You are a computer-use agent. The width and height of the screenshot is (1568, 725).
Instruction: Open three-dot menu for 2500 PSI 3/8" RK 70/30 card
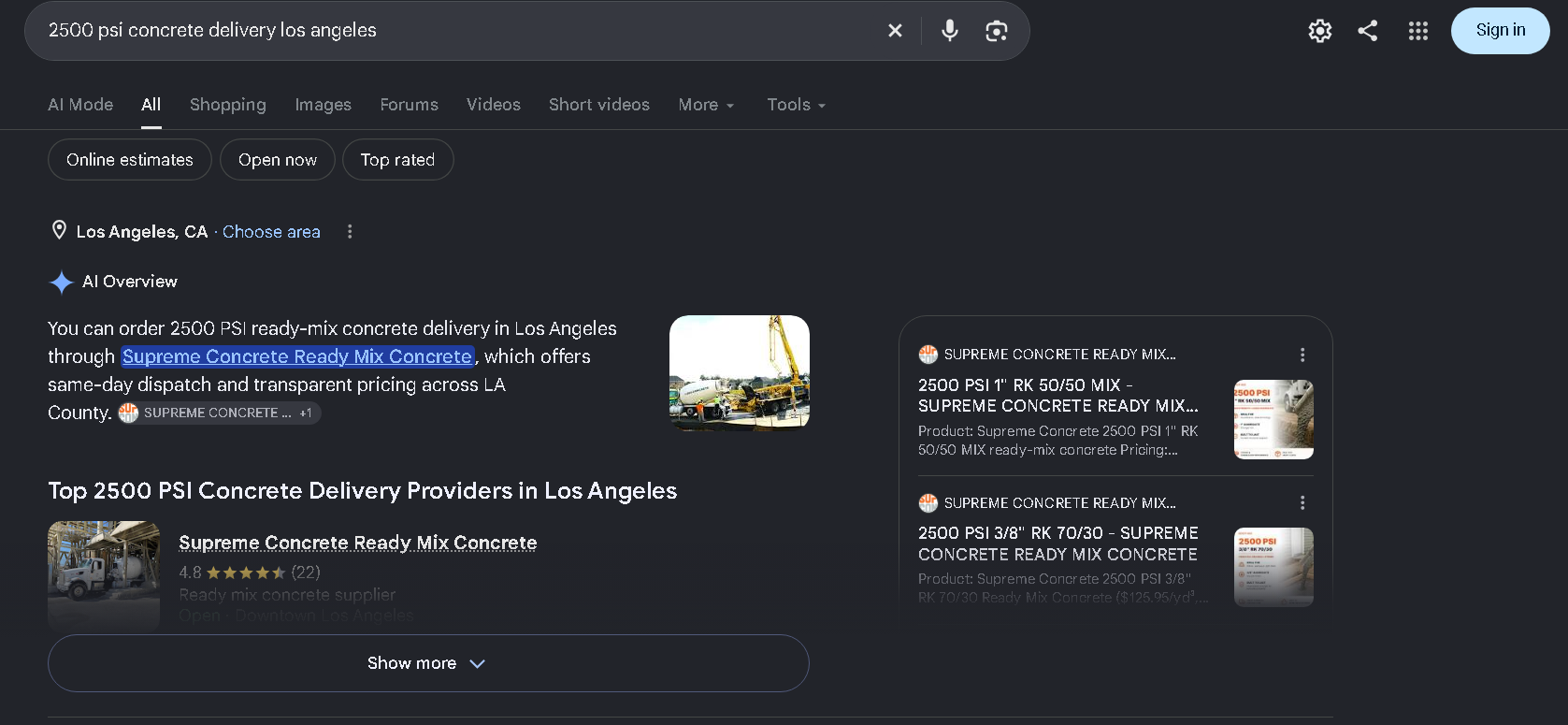click(x=1302, y=502)
